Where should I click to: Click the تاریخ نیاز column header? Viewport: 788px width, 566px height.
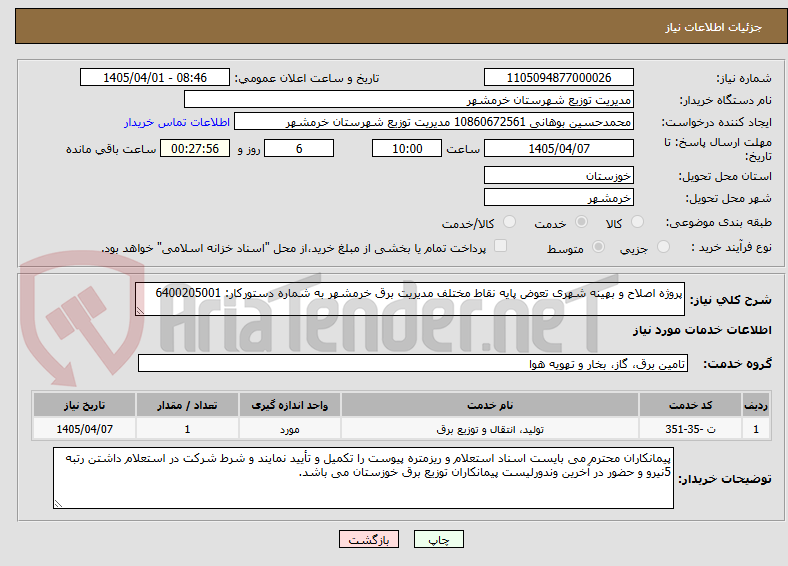[x=84, y=405]
